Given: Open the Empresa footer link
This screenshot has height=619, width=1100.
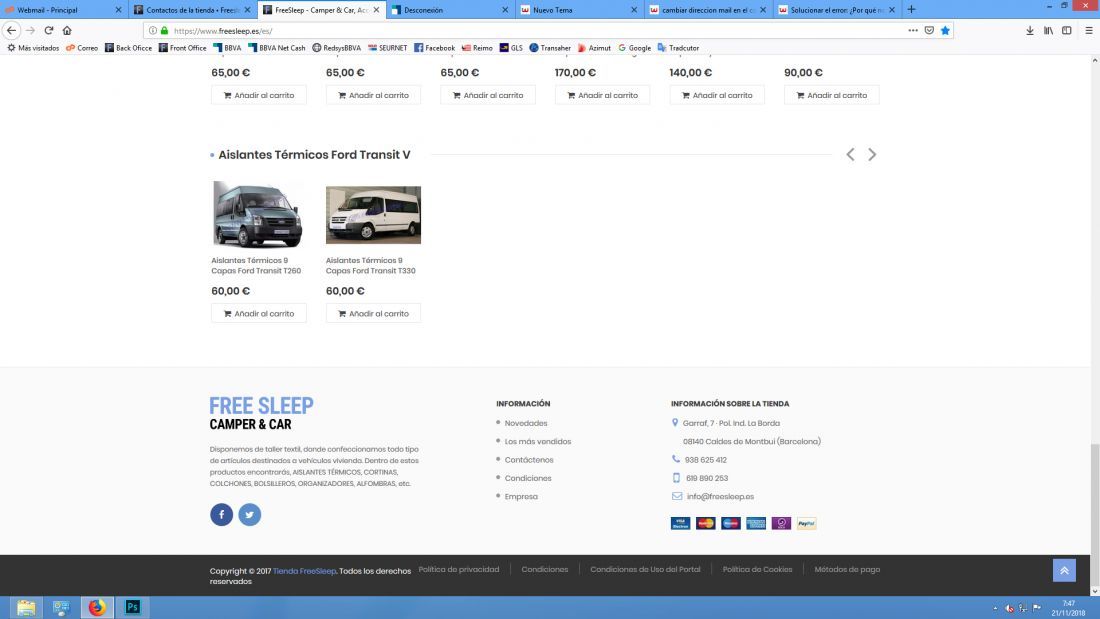Looking at the screenshot, I should [x=521, y=496].
